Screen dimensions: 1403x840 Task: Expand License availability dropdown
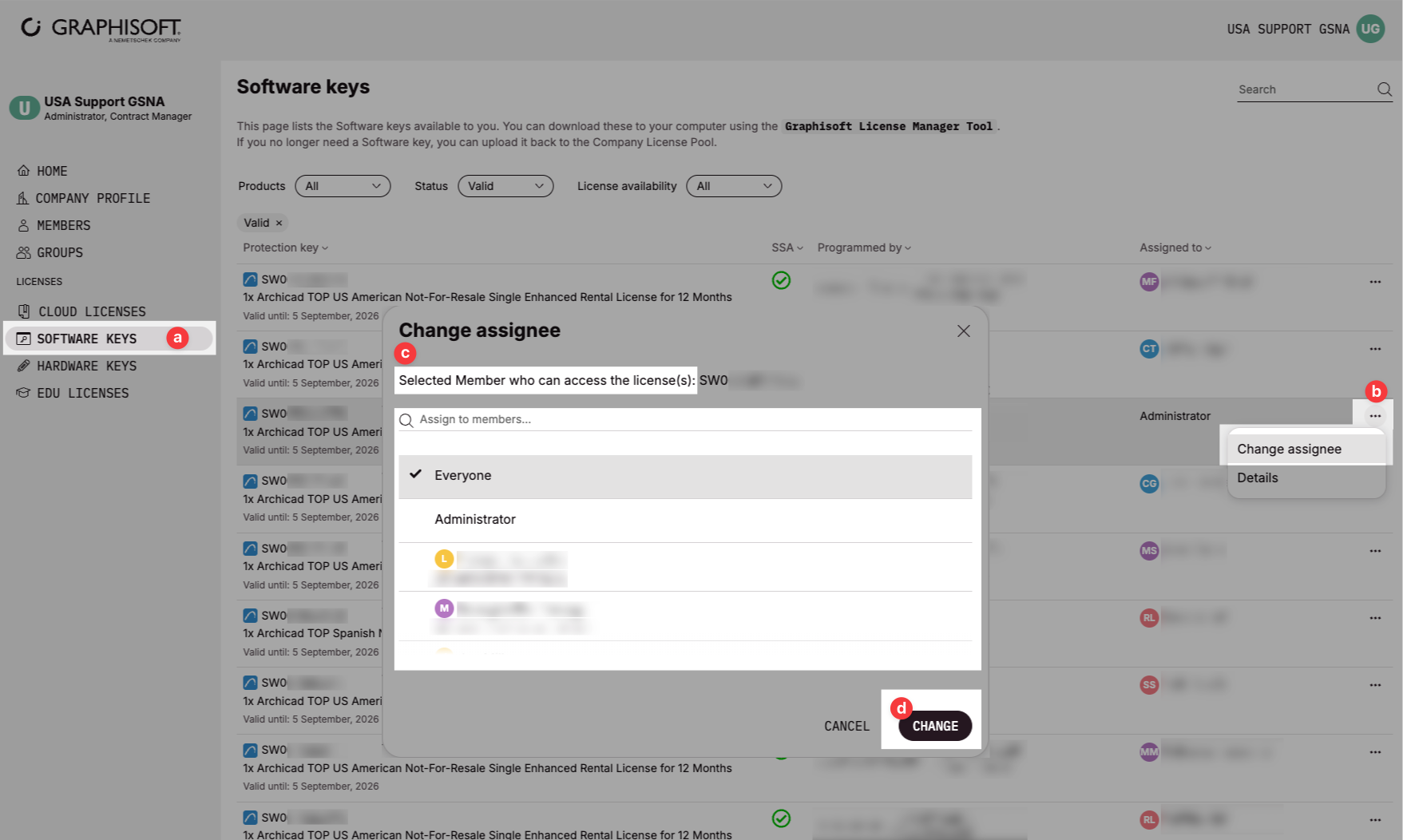[734, 186]
